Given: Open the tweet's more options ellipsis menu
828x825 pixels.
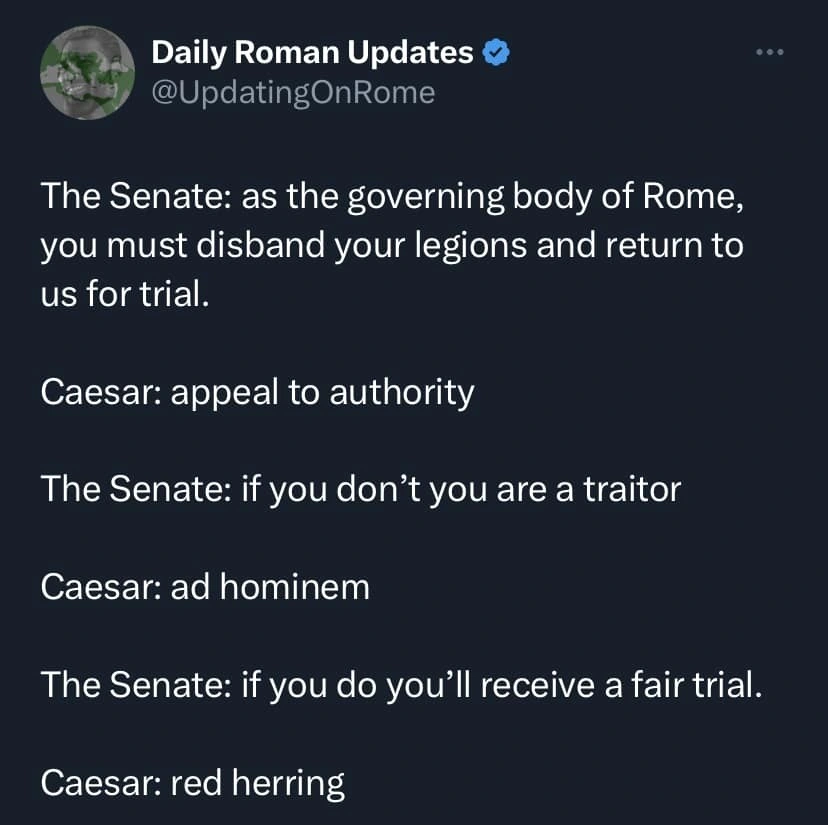Looking at the screenshot, I should 770,52.
